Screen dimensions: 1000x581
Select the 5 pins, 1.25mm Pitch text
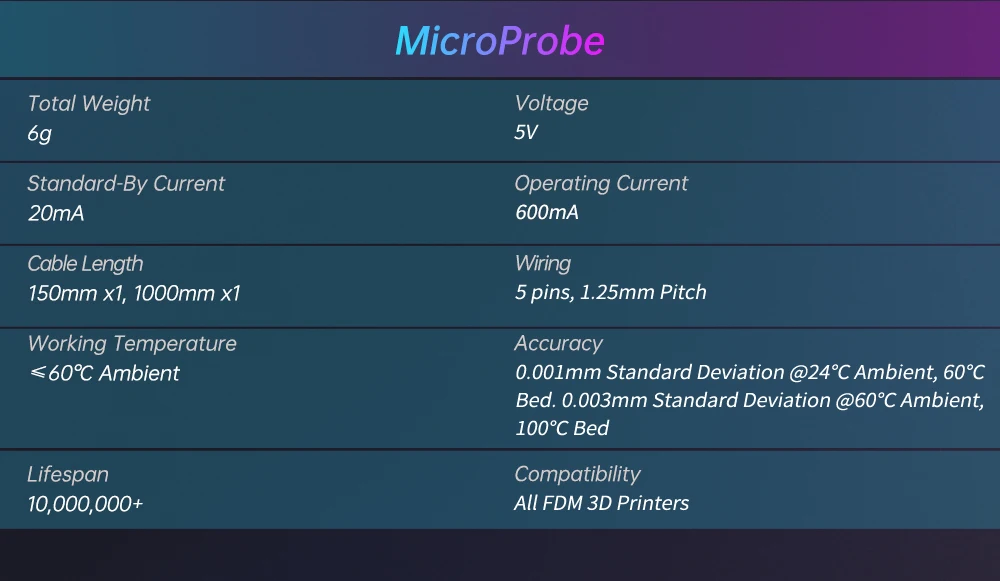pos(610,293)
